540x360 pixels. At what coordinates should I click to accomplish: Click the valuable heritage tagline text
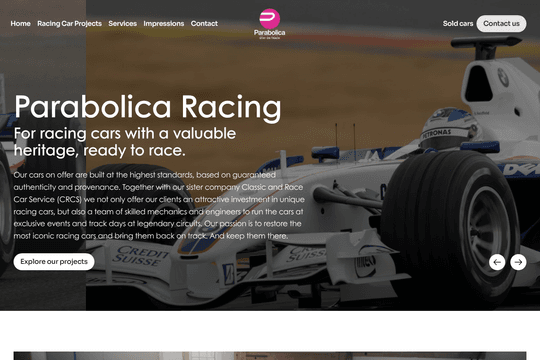click(x=125, y=142)
